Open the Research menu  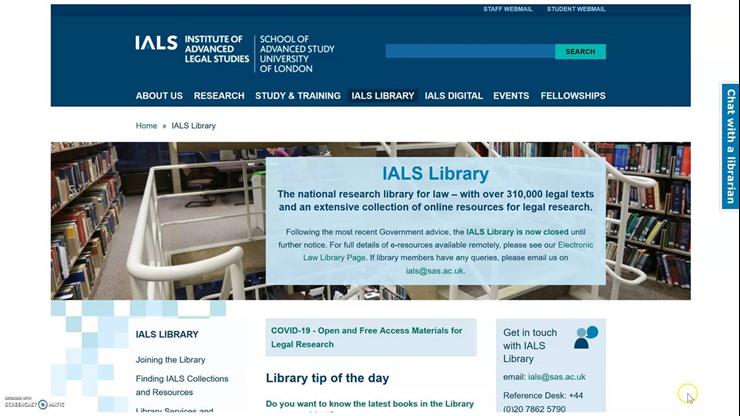tap(219, 96)
